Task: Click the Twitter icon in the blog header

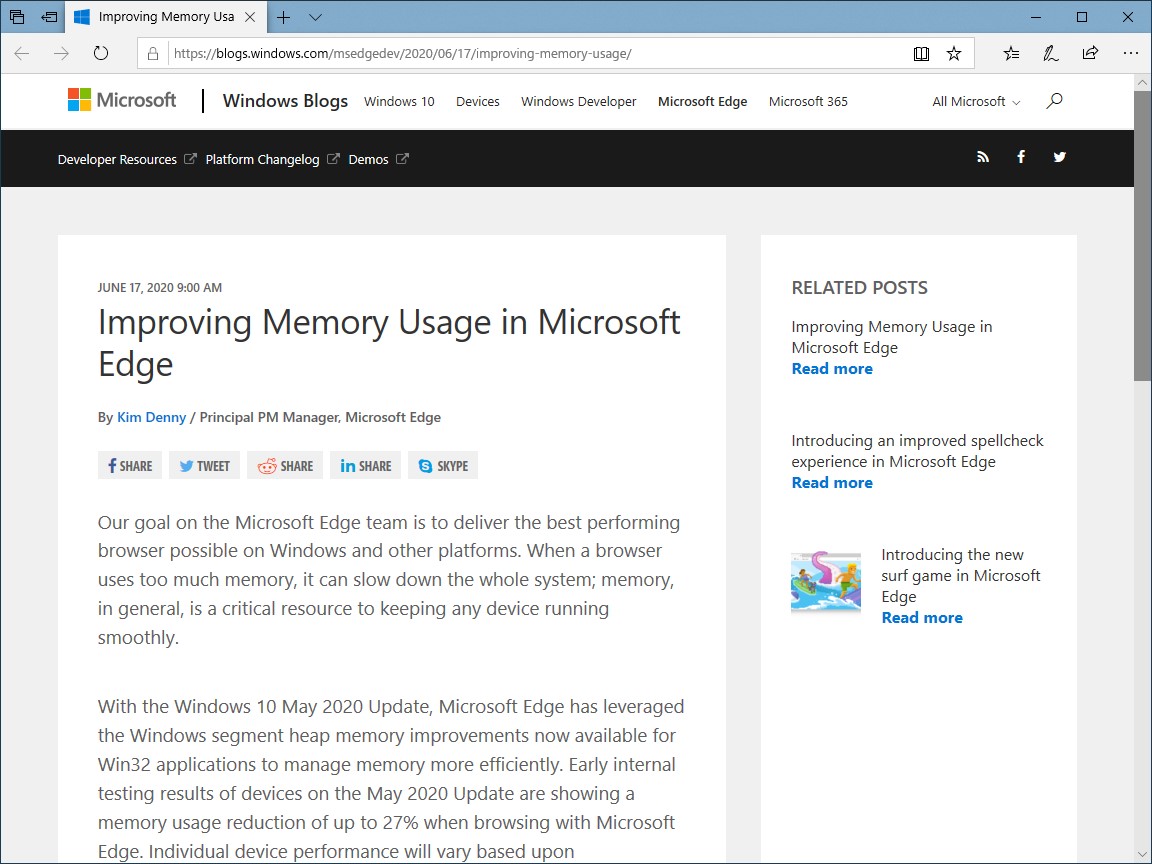Action: point(1059,157)
